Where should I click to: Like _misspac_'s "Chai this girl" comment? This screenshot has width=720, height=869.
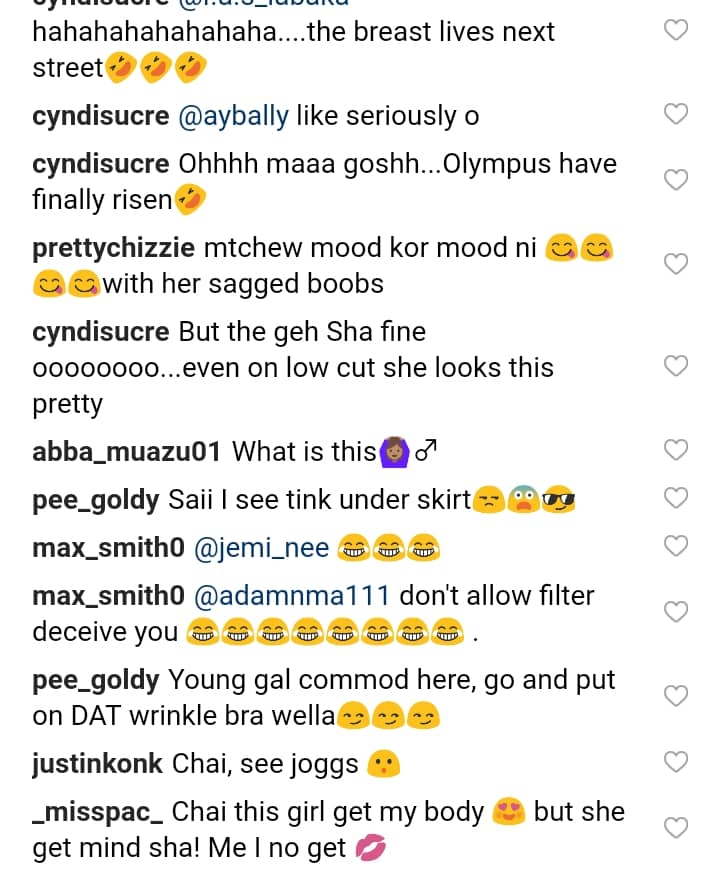[677, 828]
